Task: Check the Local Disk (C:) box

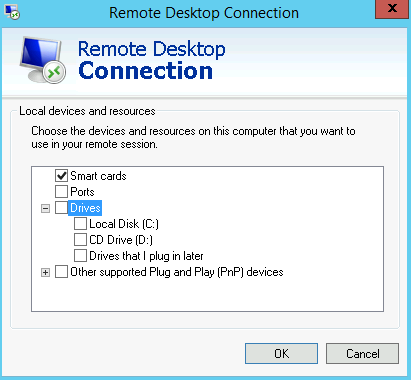Action: (x=80, y=224)
